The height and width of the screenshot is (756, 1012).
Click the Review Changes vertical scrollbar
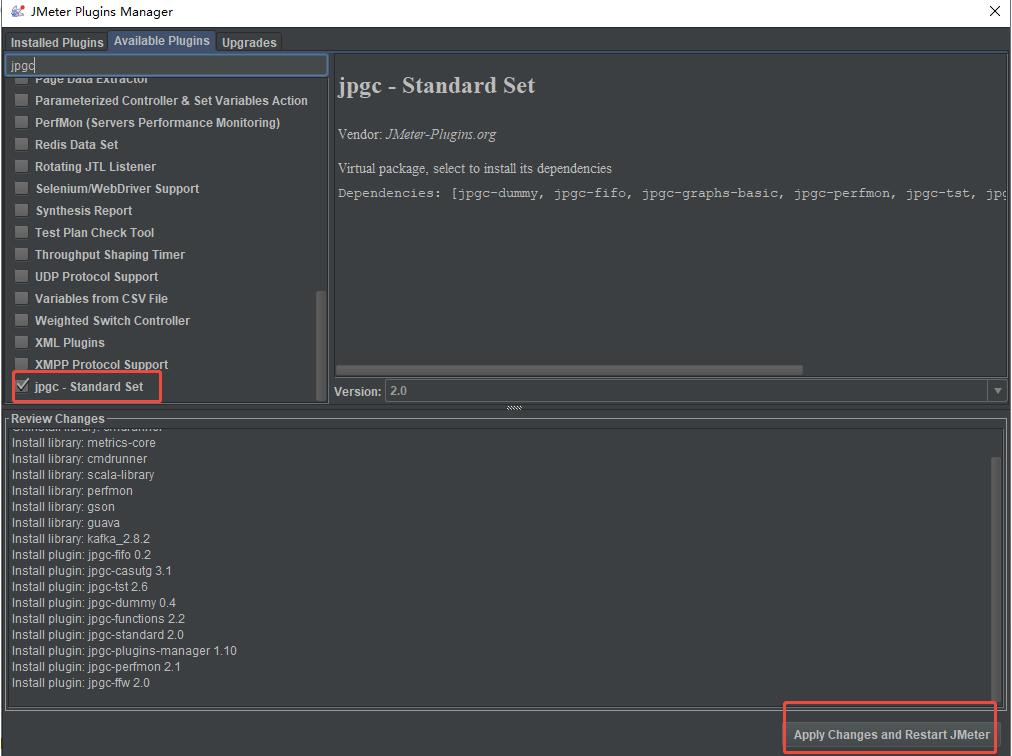coord(996,578)
